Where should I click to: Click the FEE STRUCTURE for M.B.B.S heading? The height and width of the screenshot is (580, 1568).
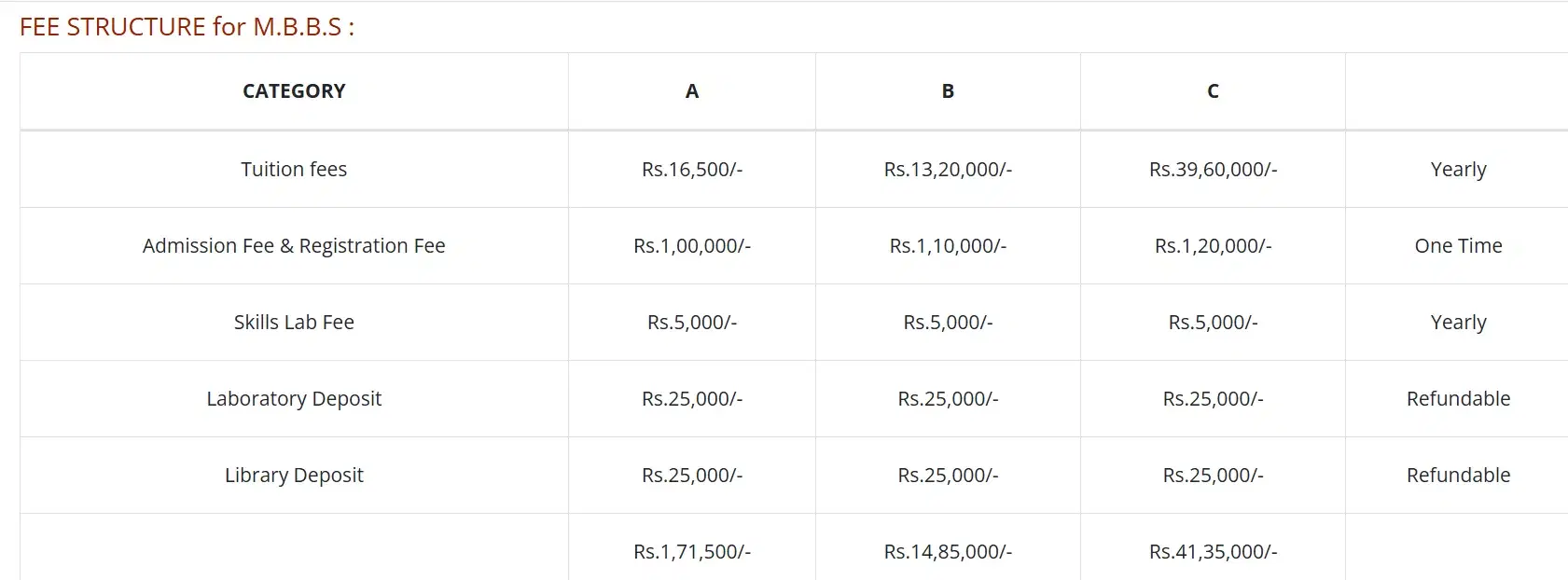click(x=187, y=27)
